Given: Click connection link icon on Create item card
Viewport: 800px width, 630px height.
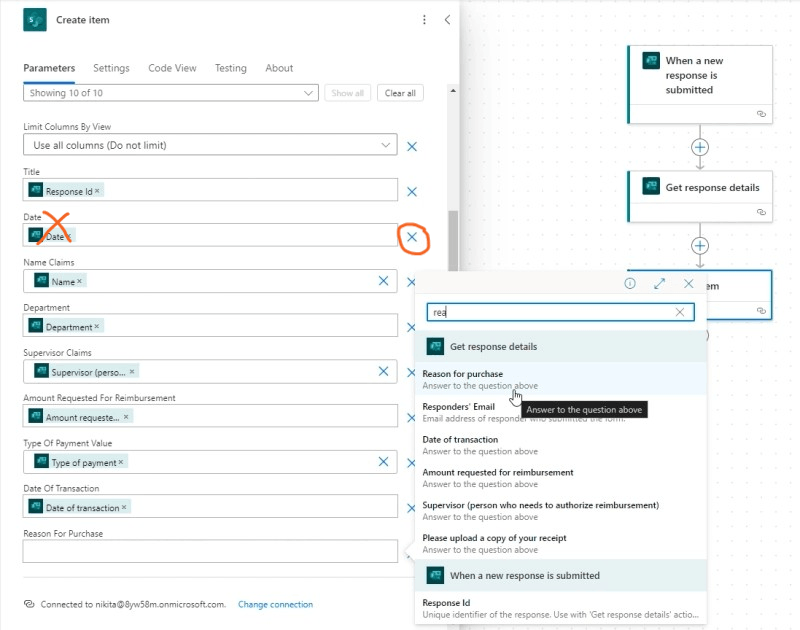Looking at the screenshot, I should click(761, 311).
